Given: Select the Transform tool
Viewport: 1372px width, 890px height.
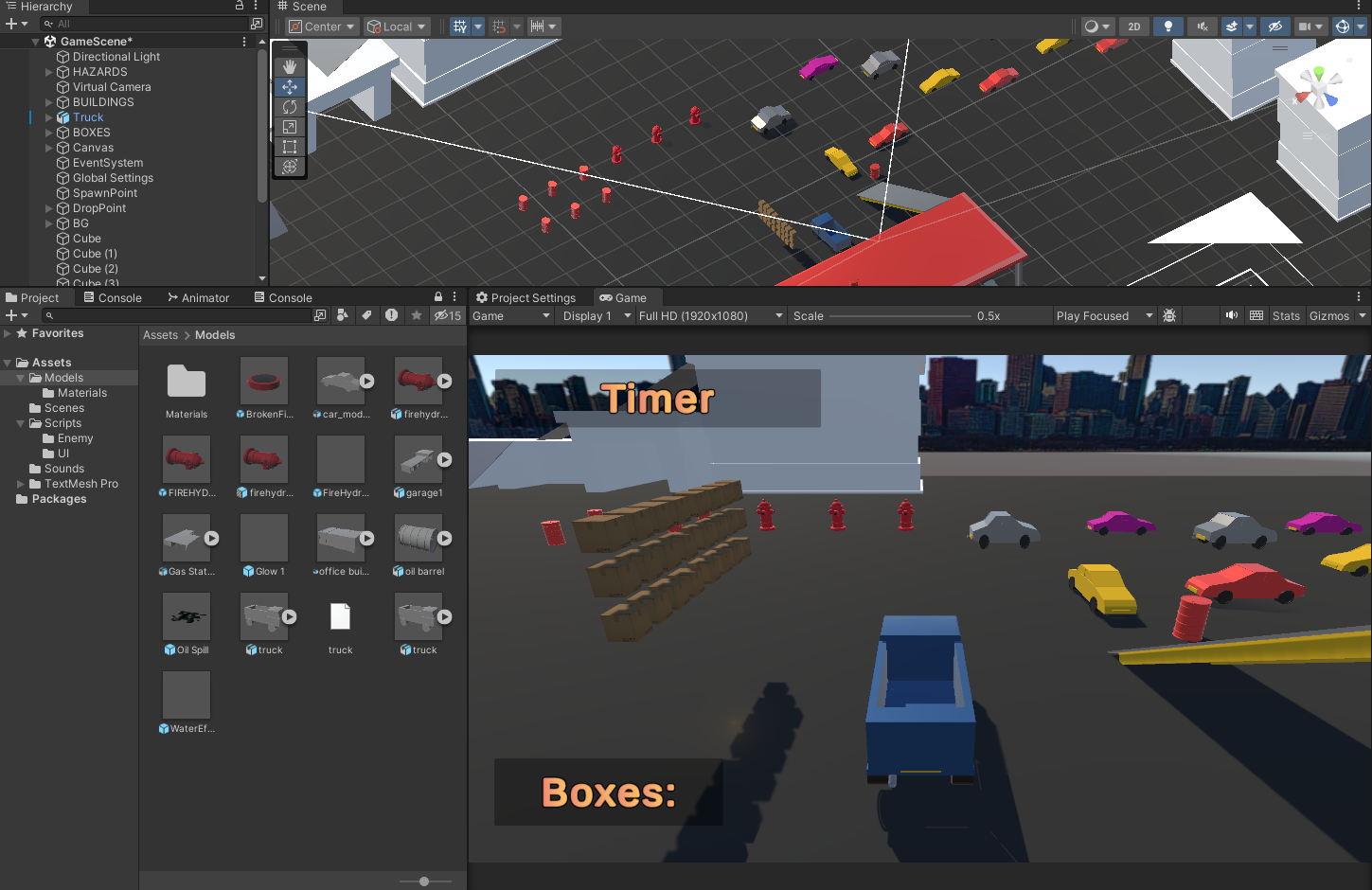Looking at the screenshot, I should pos(290,167).
